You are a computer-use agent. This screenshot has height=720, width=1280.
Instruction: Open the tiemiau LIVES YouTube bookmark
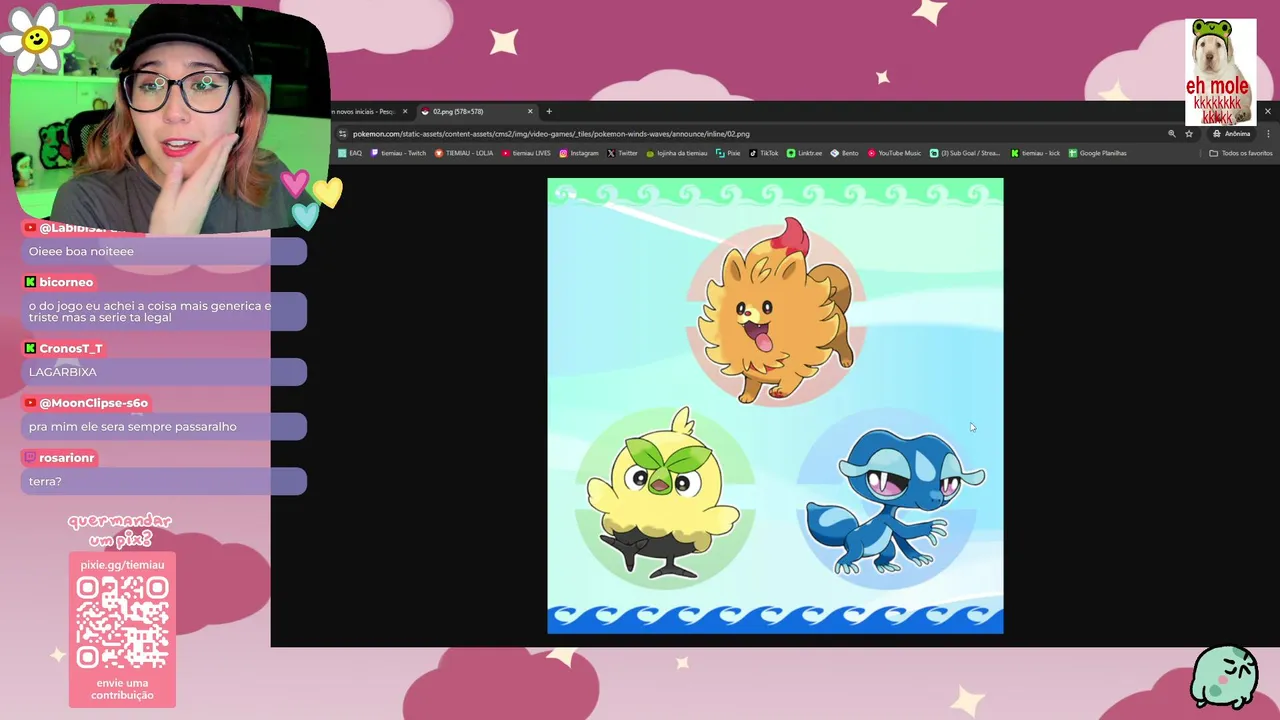(x=526, y=153)
